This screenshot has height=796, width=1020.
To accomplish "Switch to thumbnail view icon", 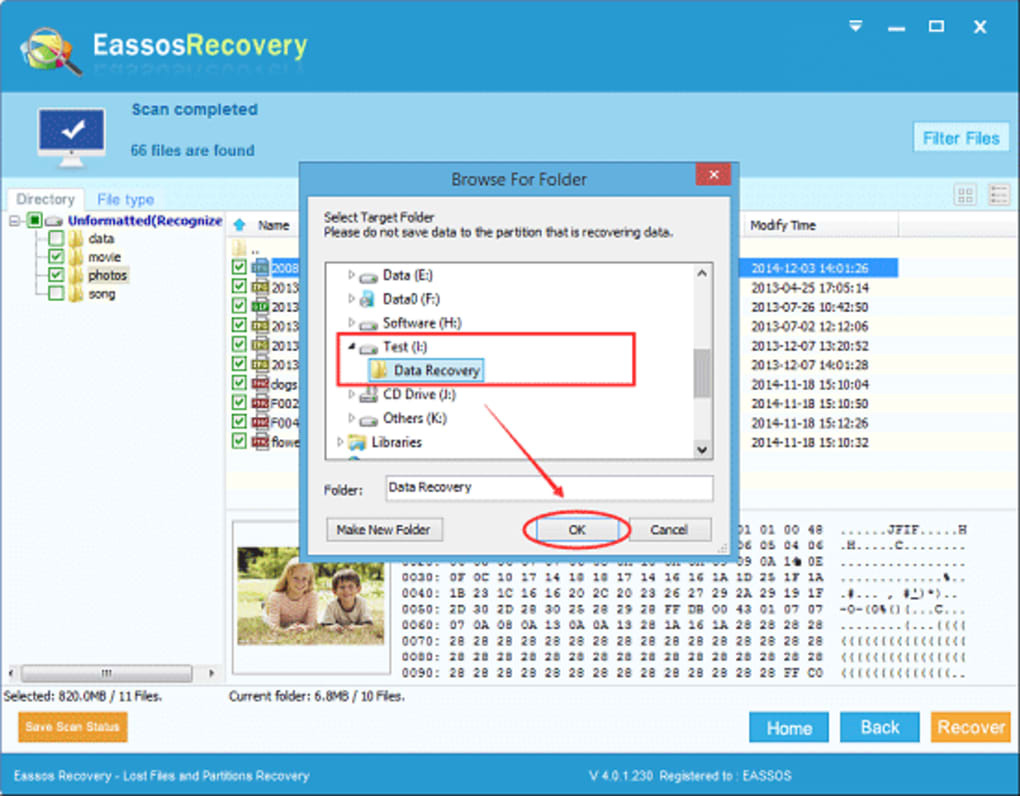I will click(965, 194).
